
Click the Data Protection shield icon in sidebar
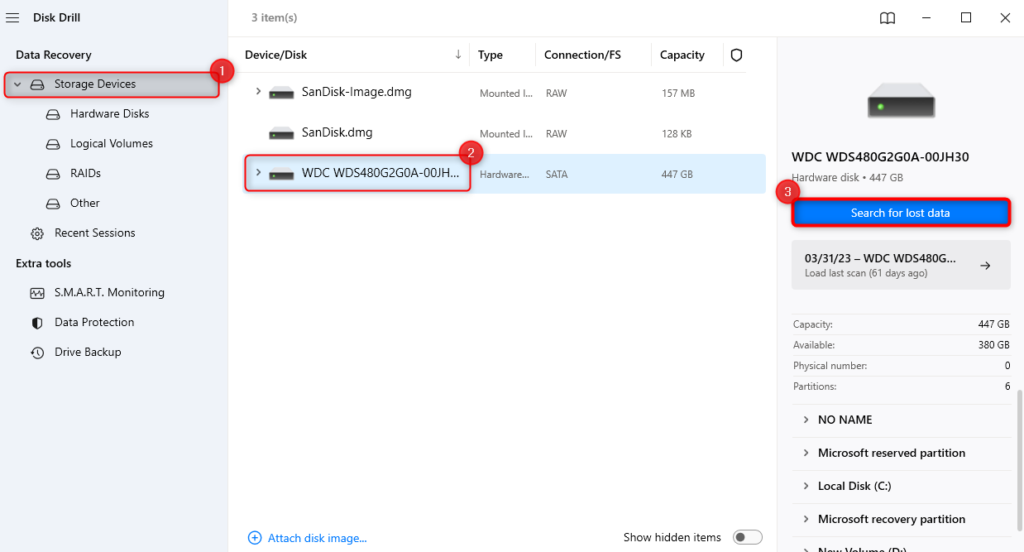[x=37, y=323]
